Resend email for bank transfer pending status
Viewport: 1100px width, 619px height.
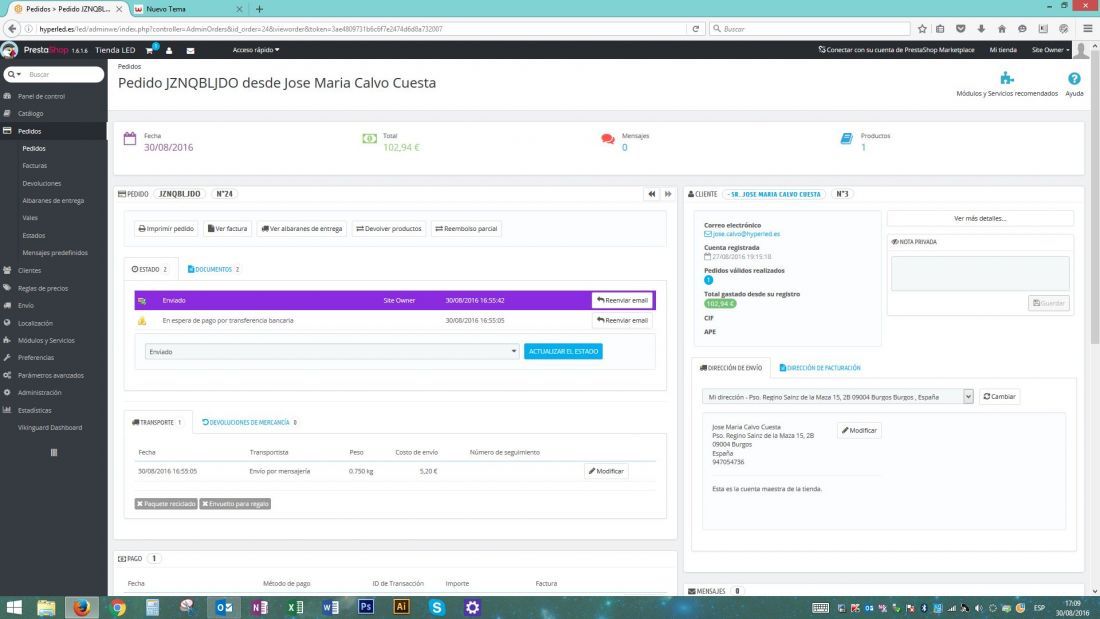[x=622, y=320]
